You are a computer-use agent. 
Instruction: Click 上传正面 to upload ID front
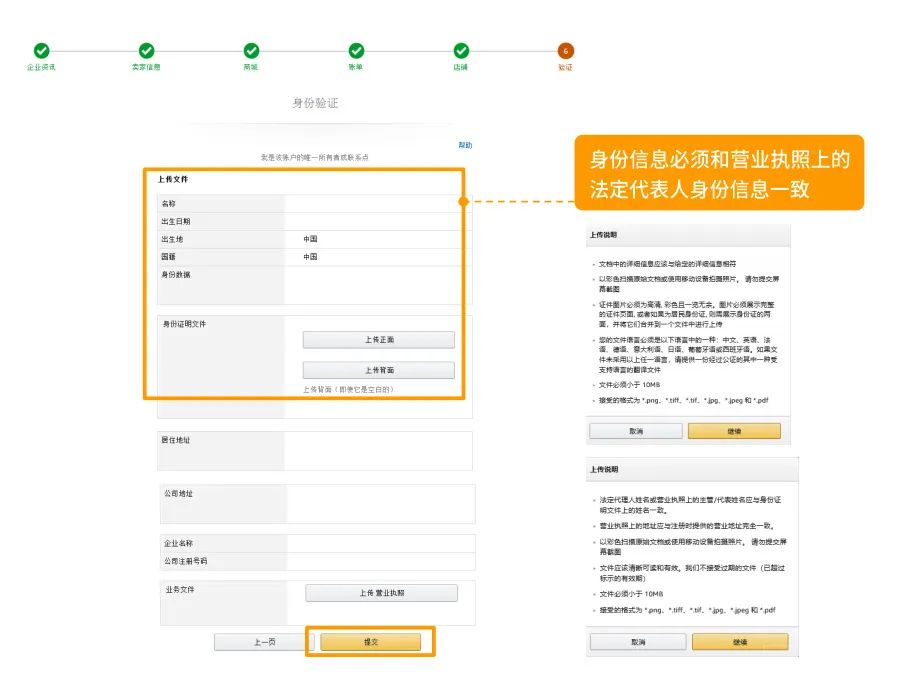pyautogui.click(x=379, y=340)
